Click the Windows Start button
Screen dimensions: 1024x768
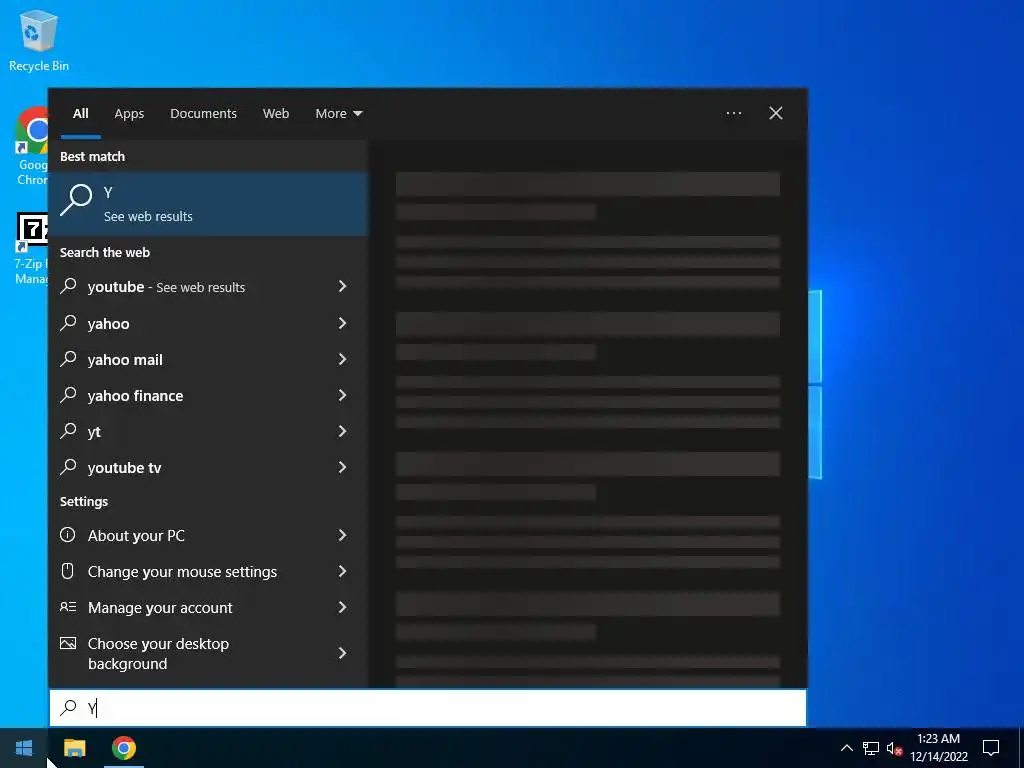click(24, 748)
